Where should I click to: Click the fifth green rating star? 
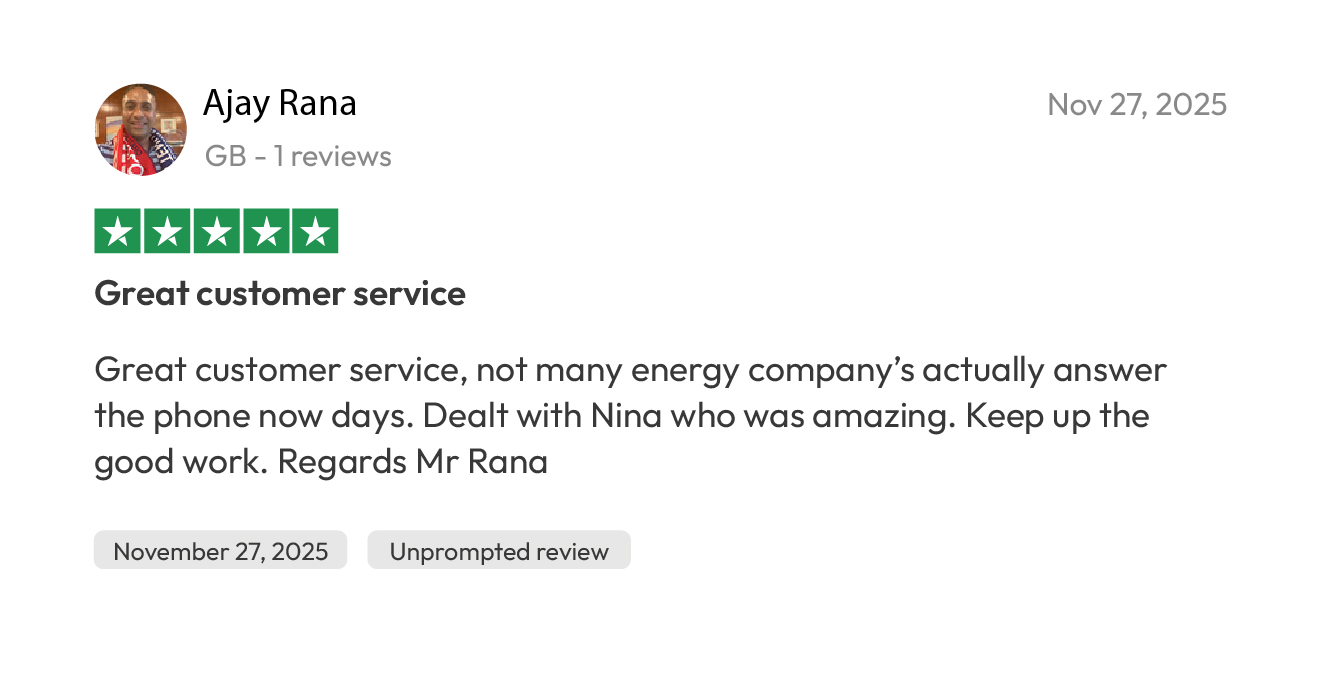(314, 231)
